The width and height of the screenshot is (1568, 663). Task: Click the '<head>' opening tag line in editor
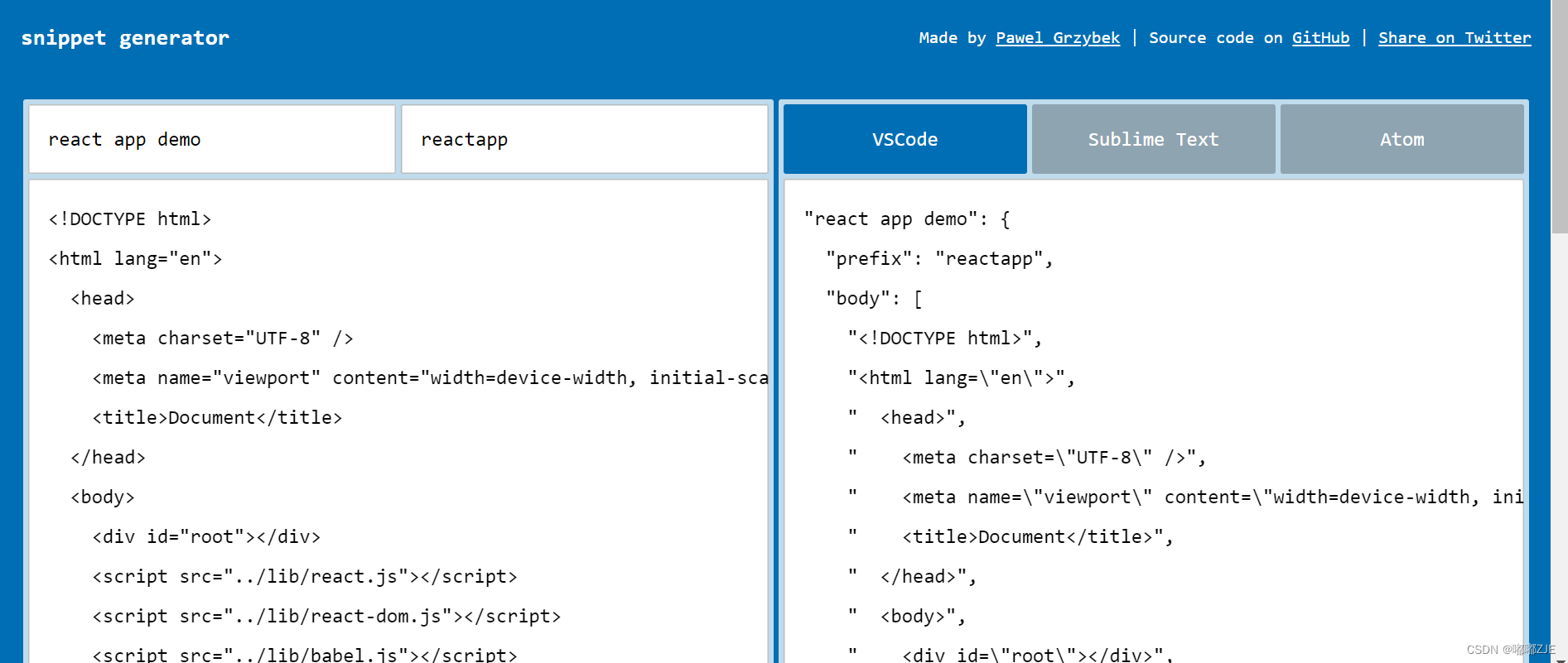point(103,299)
